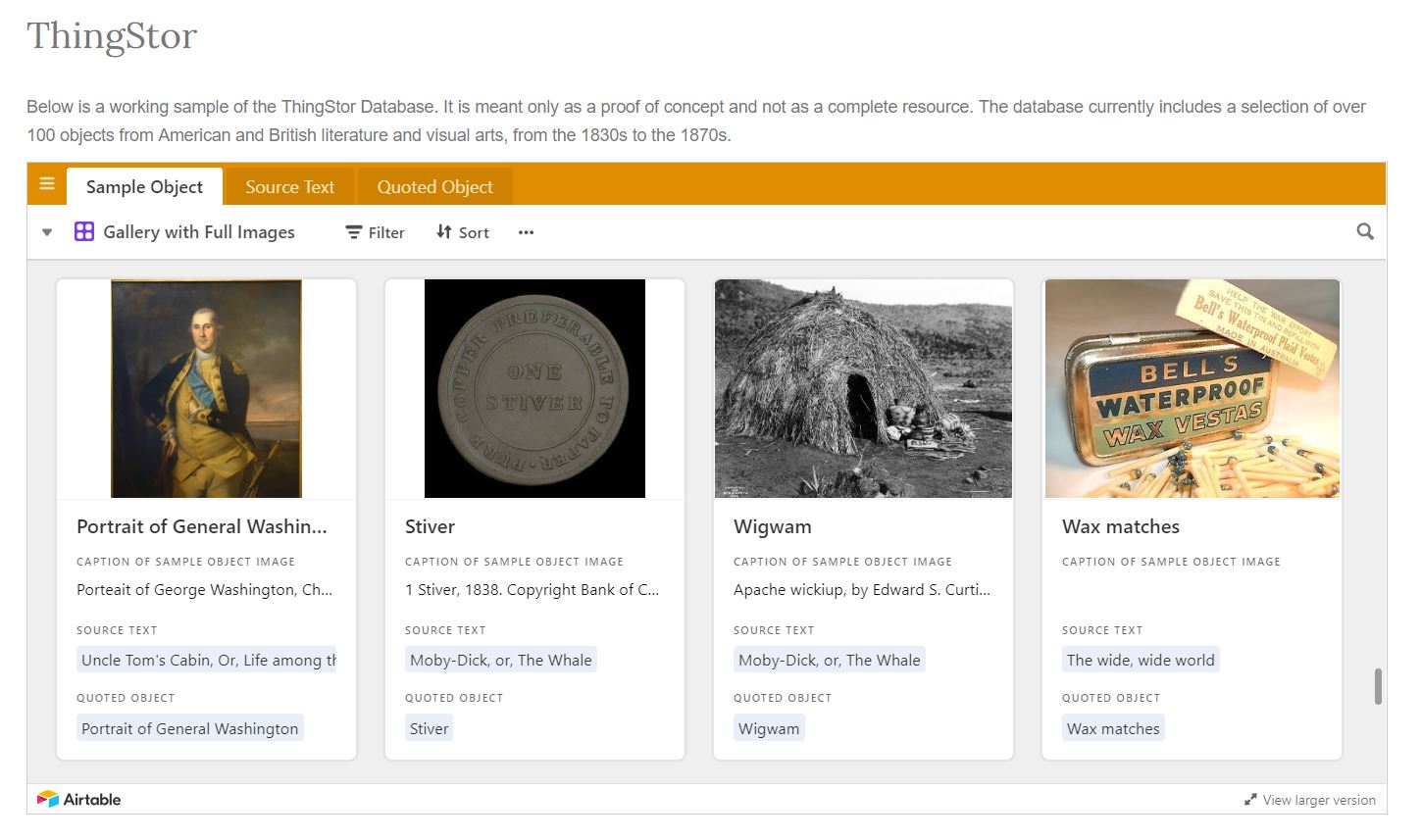Click the Wigwam quoted object chip
Image resolution: width=1421 pixels, height=840 pixels.
click(769, 728)
